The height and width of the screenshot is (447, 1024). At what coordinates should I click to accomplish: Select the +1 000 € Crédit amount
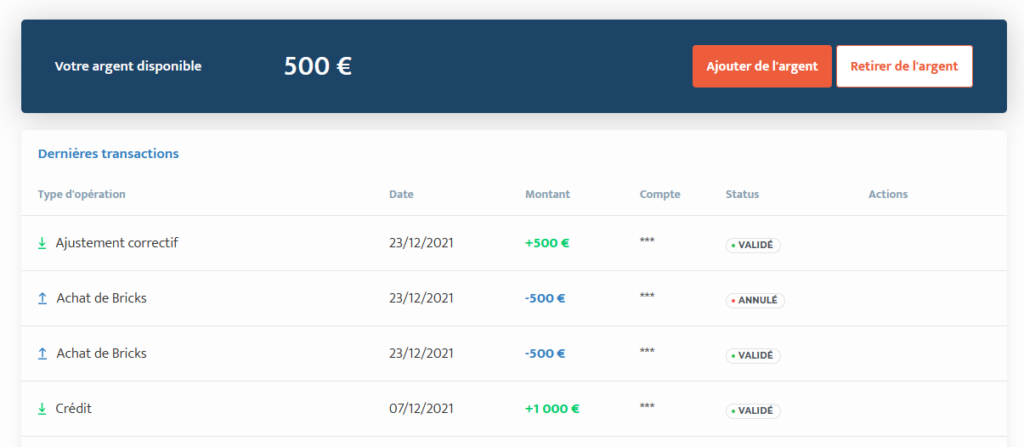point(552,409)
